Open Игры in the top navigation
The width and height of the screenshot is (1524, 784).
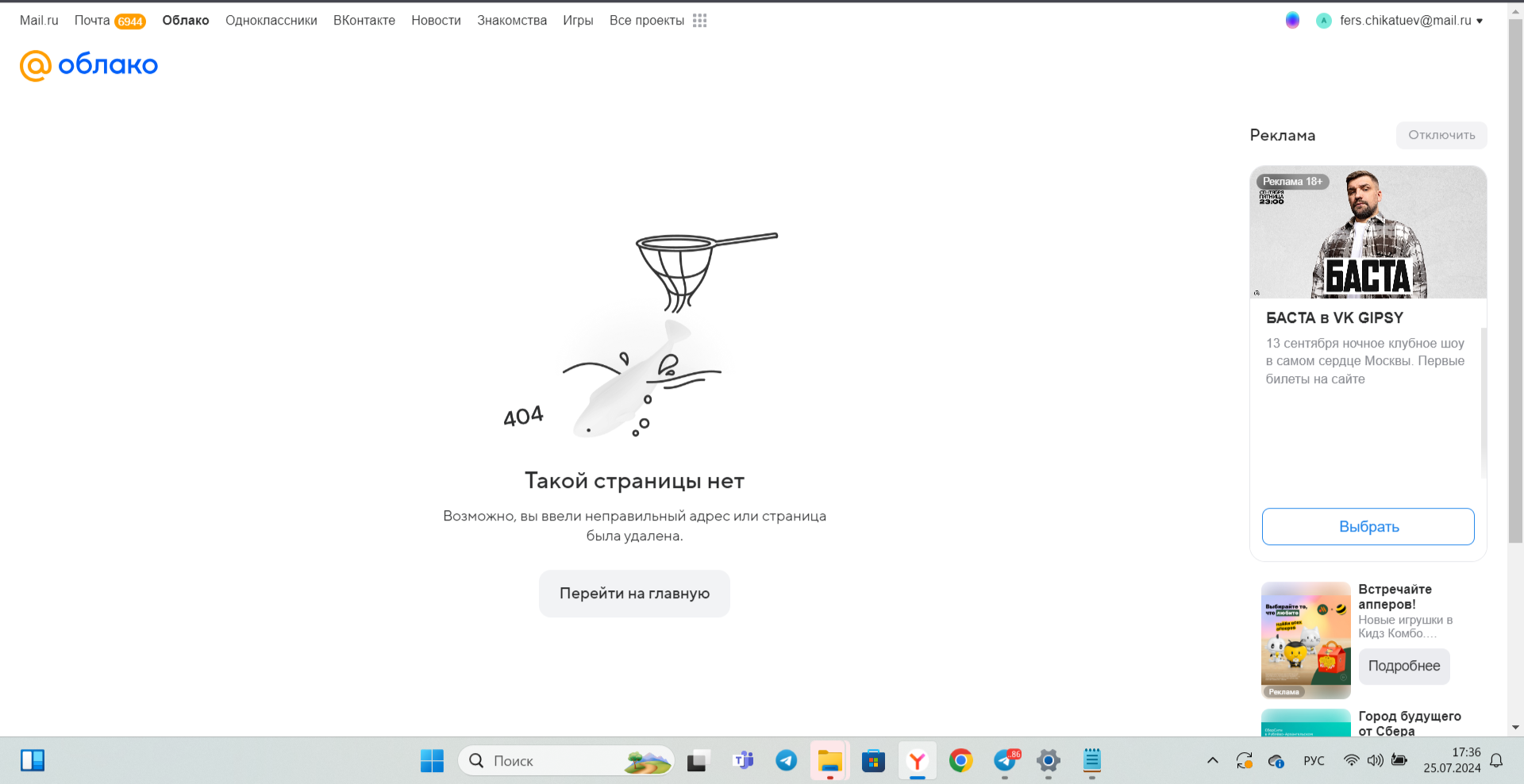(578, 21)
